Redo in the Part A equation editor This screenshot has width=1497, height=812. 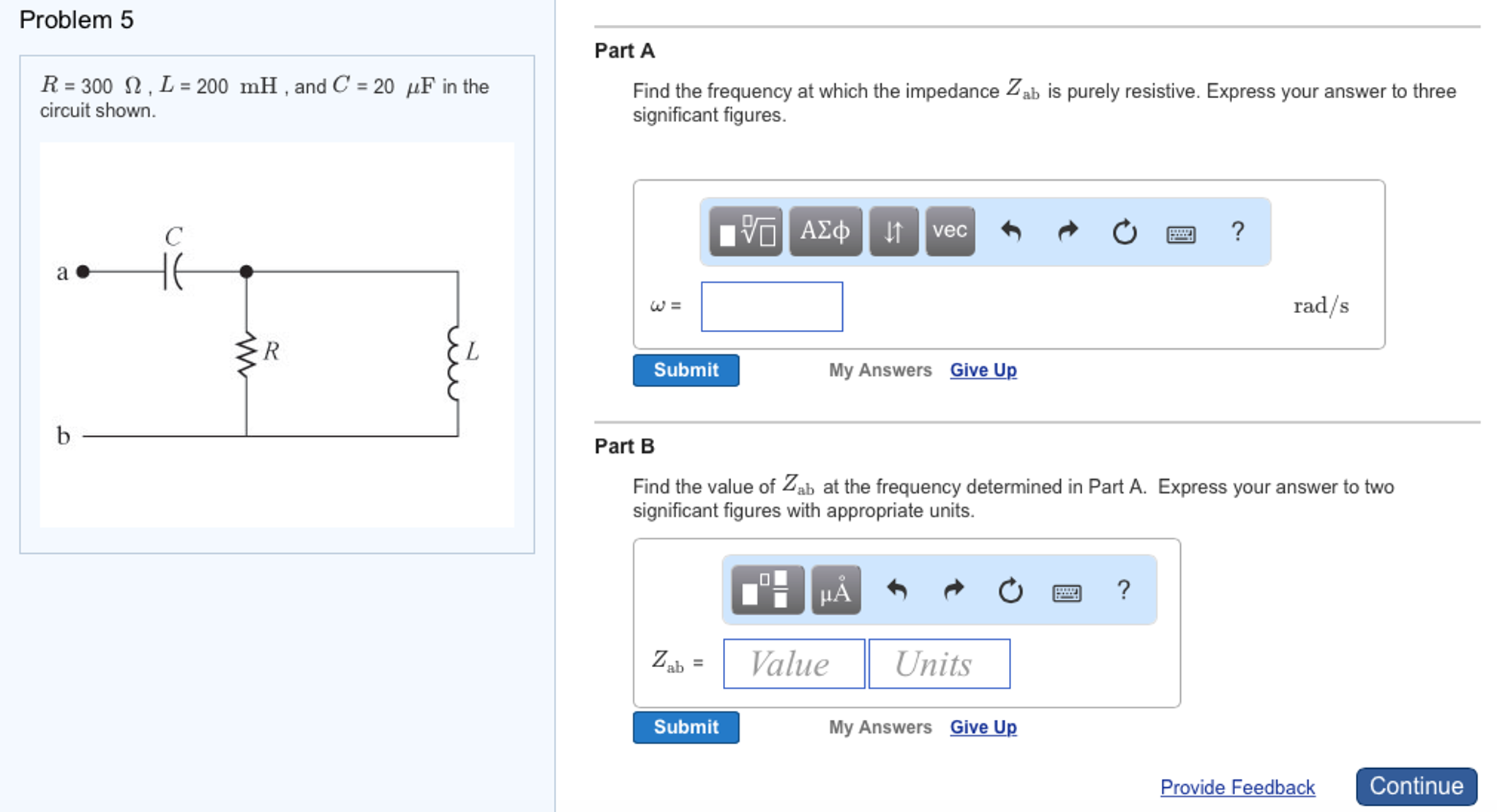coord(1068,230)
